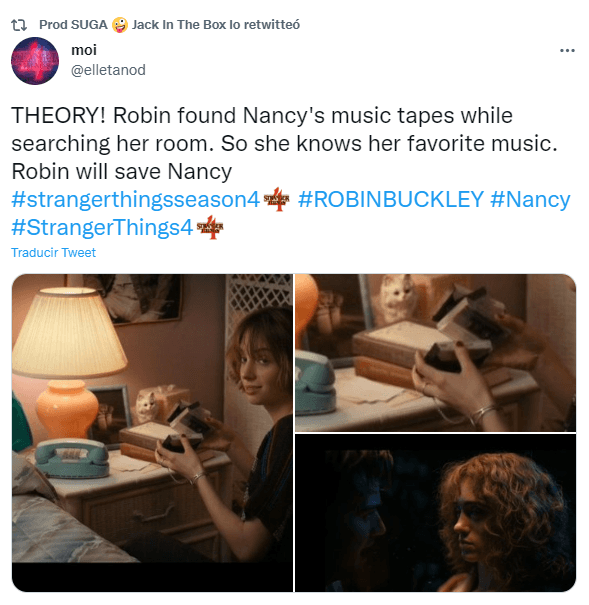Open hashtag #Nancy
This screenshot has width=589, height=605.
[530, 200]
